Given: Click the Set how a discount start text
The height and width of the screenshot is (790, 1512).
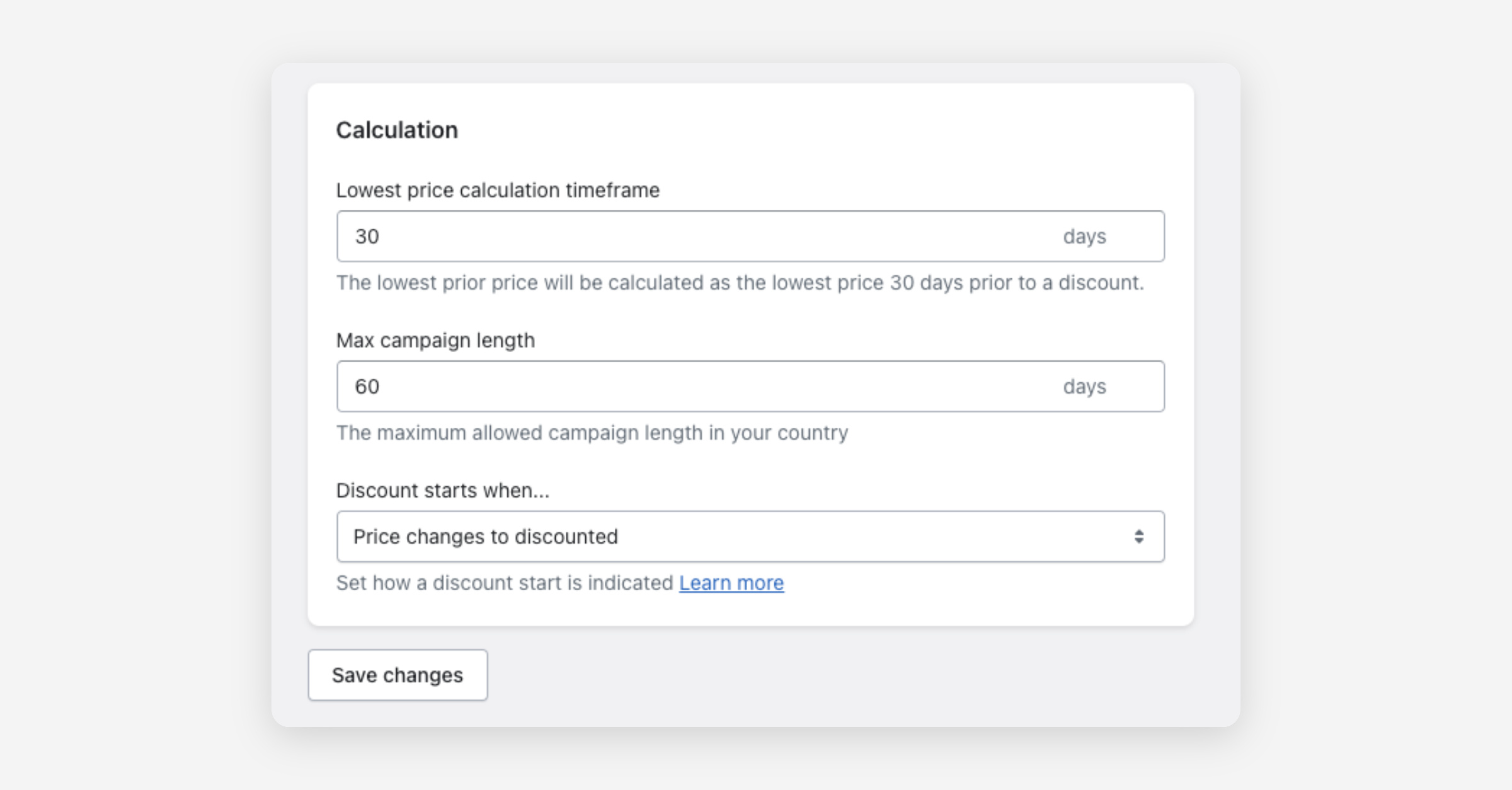Looking at the screenshot, I should point(504,583).
